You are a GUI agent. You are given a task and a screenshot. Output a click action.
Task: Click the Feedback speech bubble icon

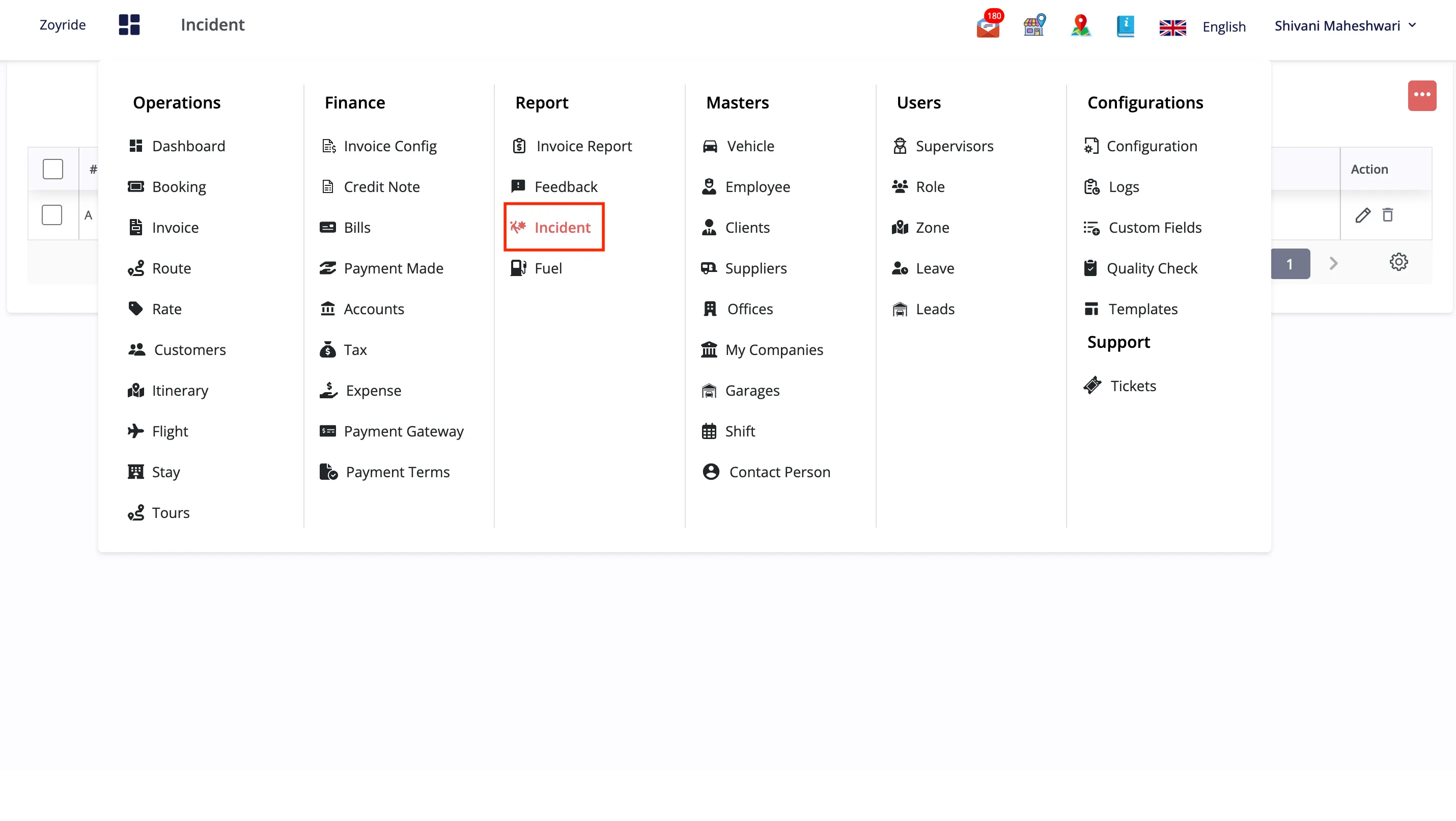(518, 186)
